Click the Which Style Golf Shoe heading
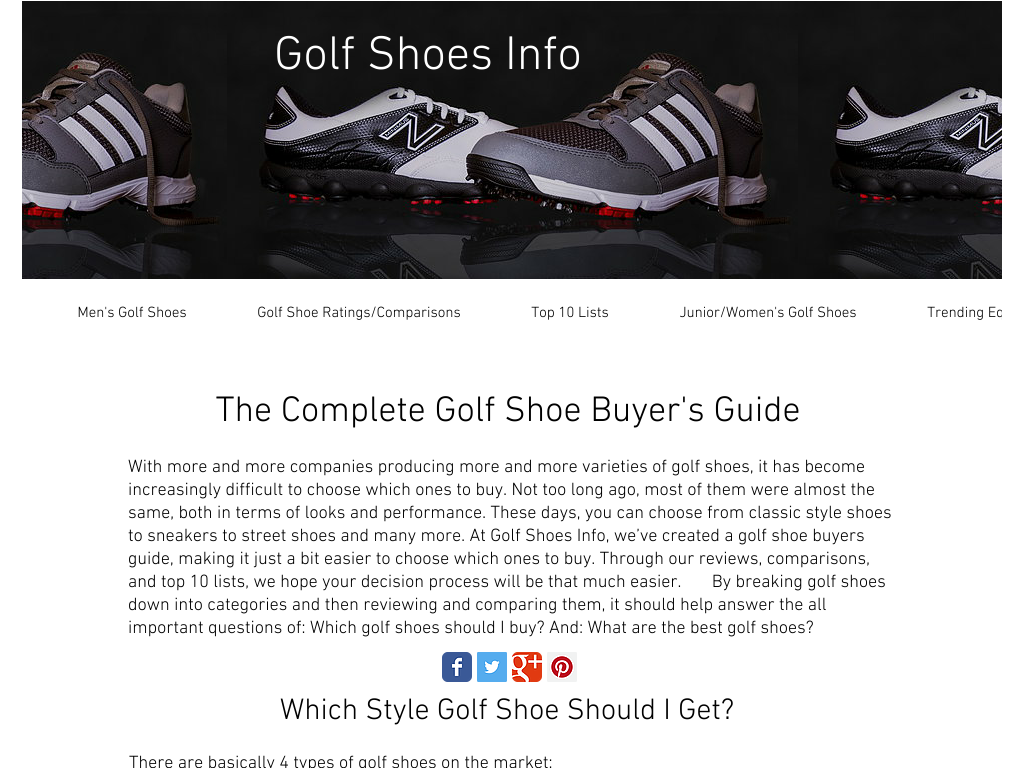Viewport: 1024px width, 768px height. (507, 710)
